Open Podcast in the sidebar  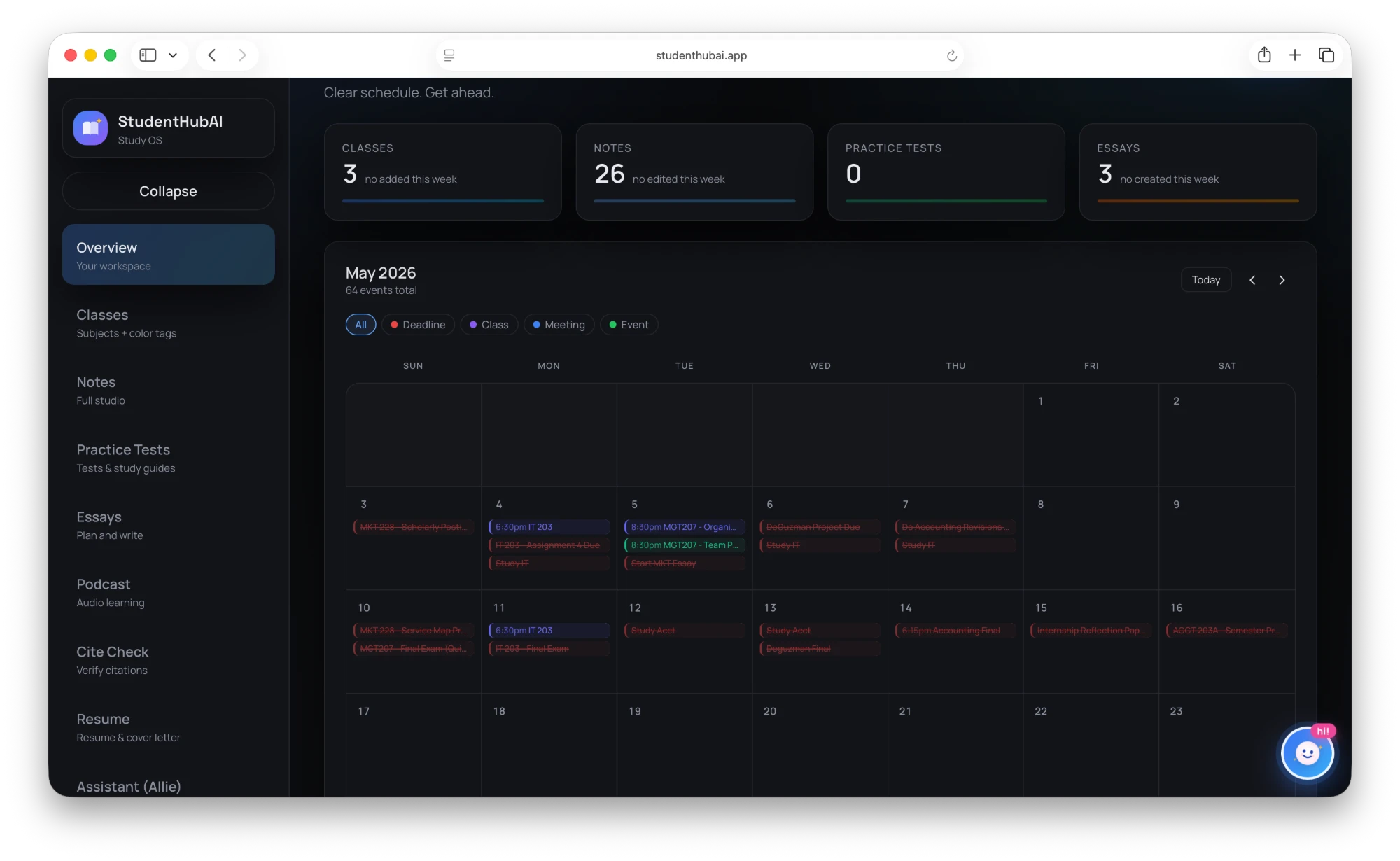pyautogui.click(x=168, y=592)
